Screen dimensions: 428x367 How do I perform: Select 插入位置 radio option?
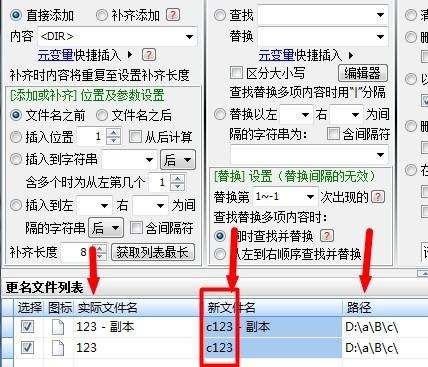(16, 137)
